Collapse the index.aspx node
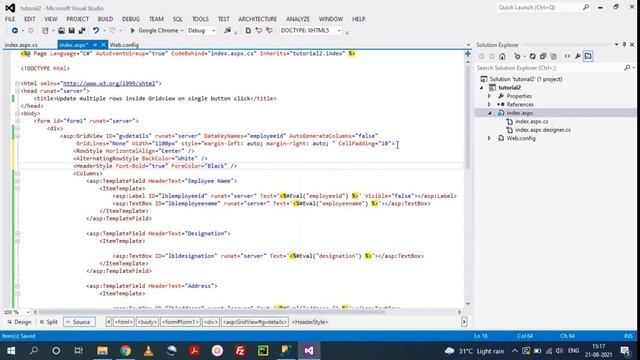This screenshot has width=640, height=360. (x=489, y=113)
